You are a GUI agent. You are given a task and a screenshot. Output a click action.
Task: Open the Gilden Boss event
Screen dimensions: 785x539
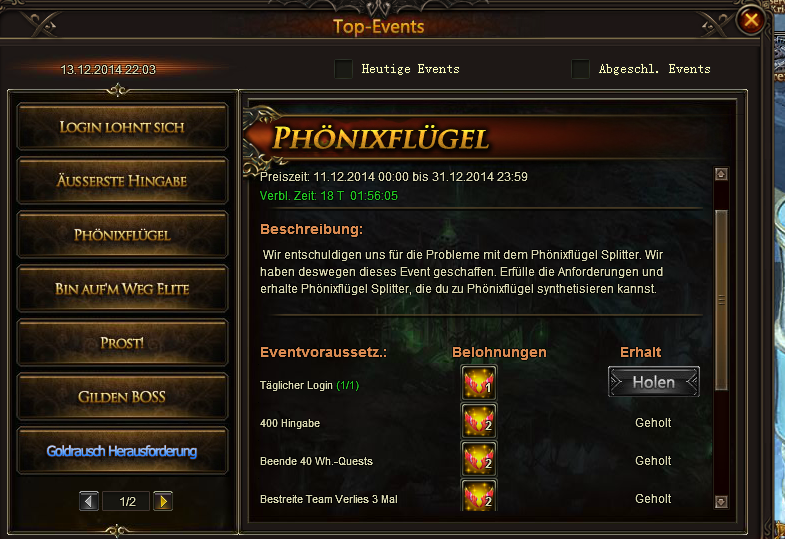pos(122,397)
